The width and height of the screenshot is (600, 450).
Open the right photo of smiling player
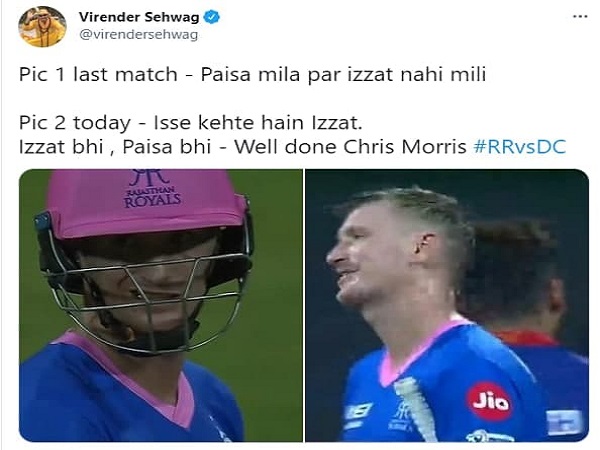point(447,305)
